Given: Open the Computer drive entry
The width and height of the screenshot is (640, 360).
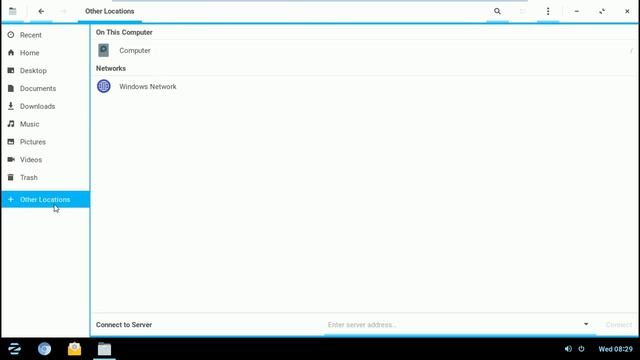Looking at the screenshot, I should (364, 51).
